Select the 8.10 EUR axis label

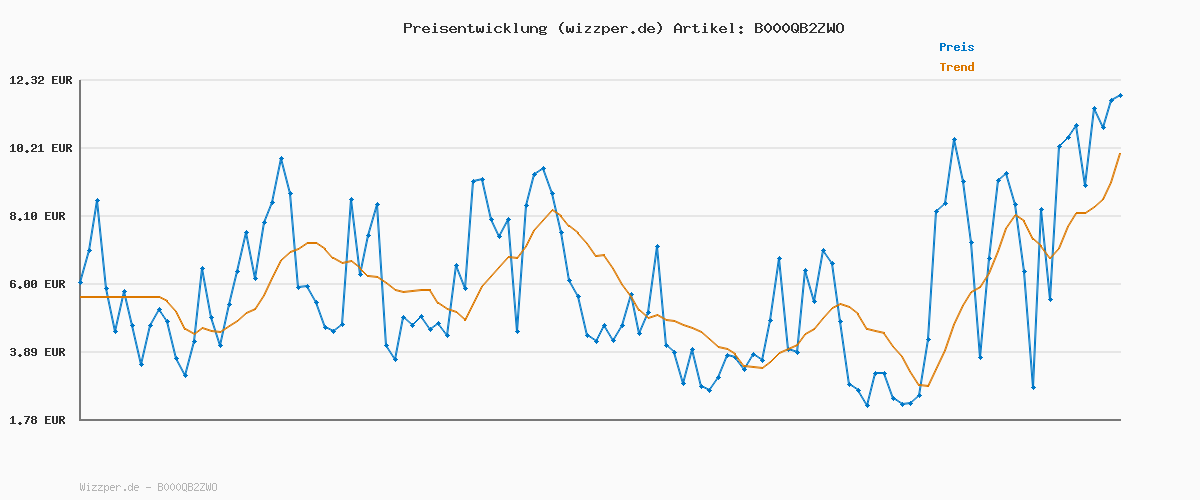(x=41, y=216)
